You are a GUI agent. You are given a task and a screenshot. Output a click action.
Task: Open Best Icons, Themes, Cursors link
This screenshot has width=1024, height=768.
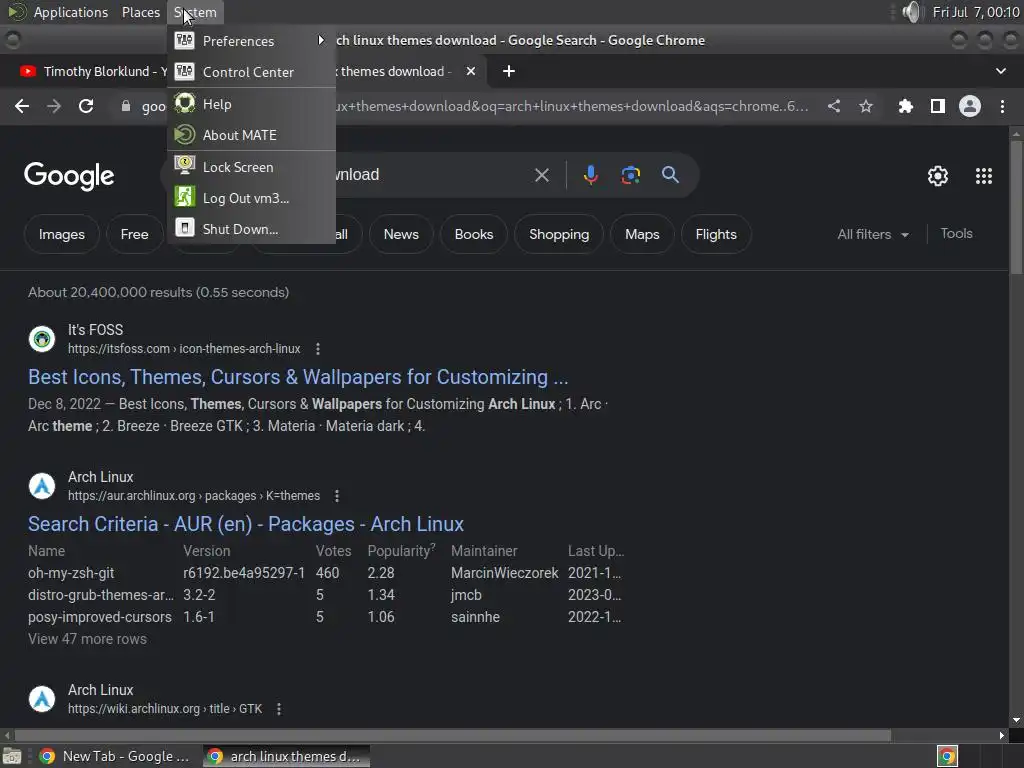pyautogui.click(x=298, y=377)
